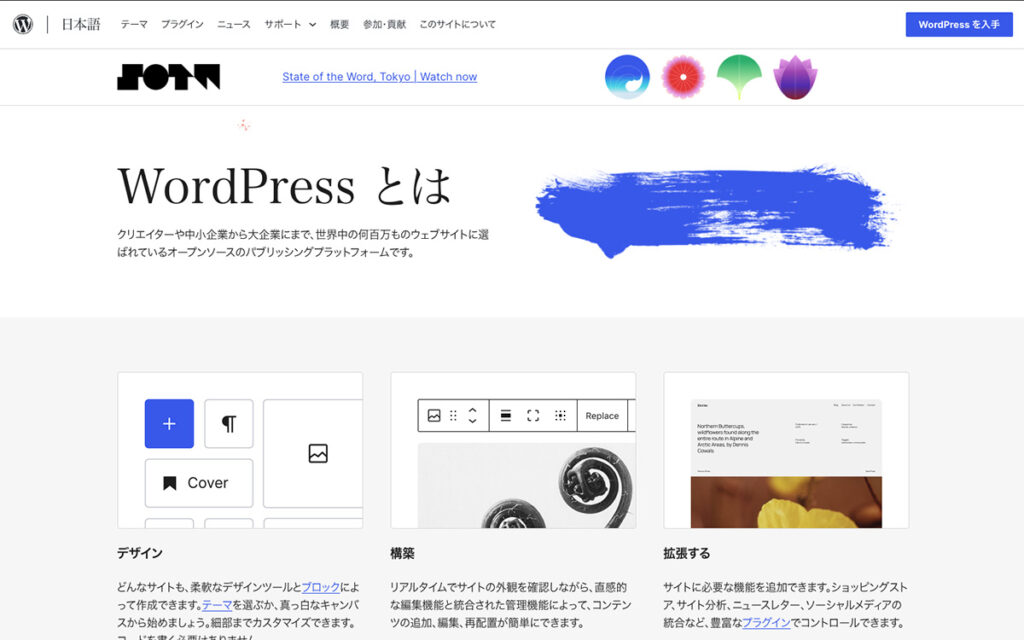
Task: Select the blue wave circle icon
Action: (627, 77)
